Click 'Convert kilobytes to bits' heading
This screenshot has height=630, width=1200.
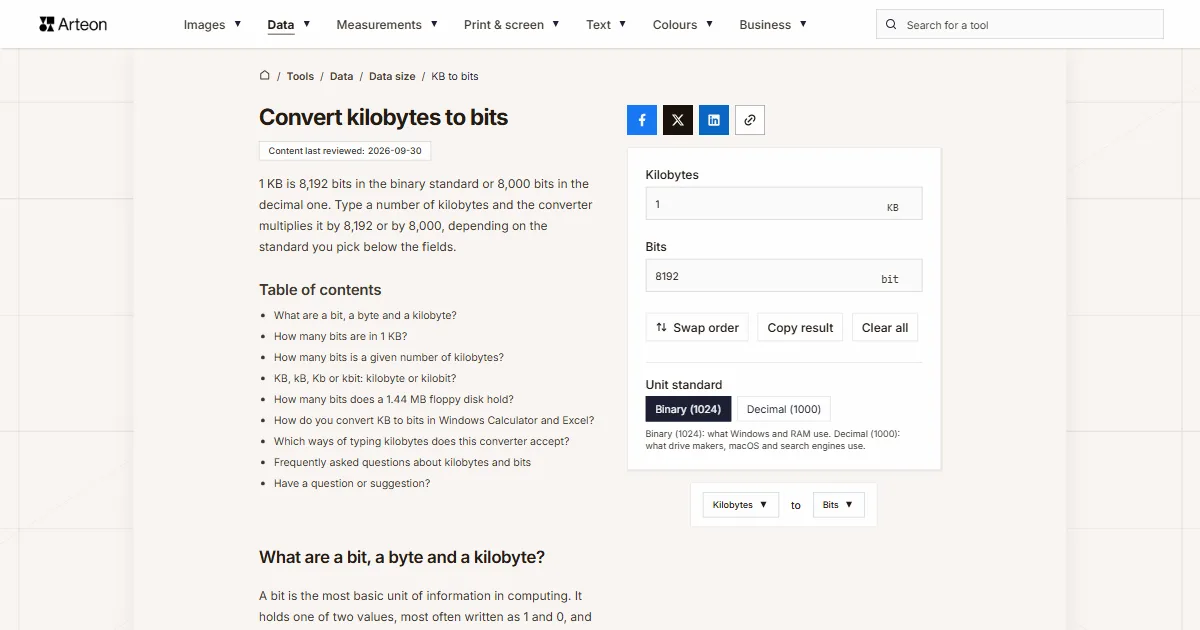click(383, 117)
